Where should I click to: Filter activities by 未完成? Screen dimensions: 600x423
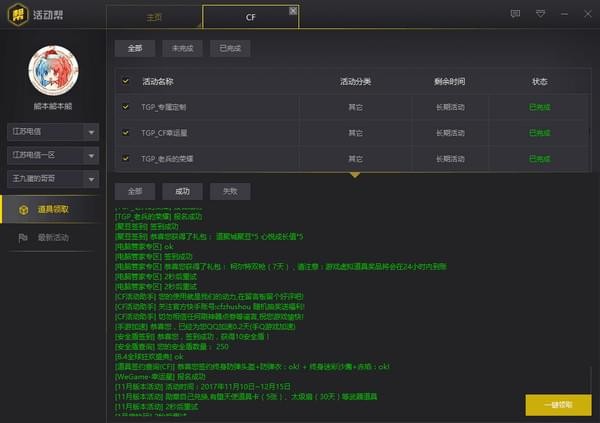(183, 48)
